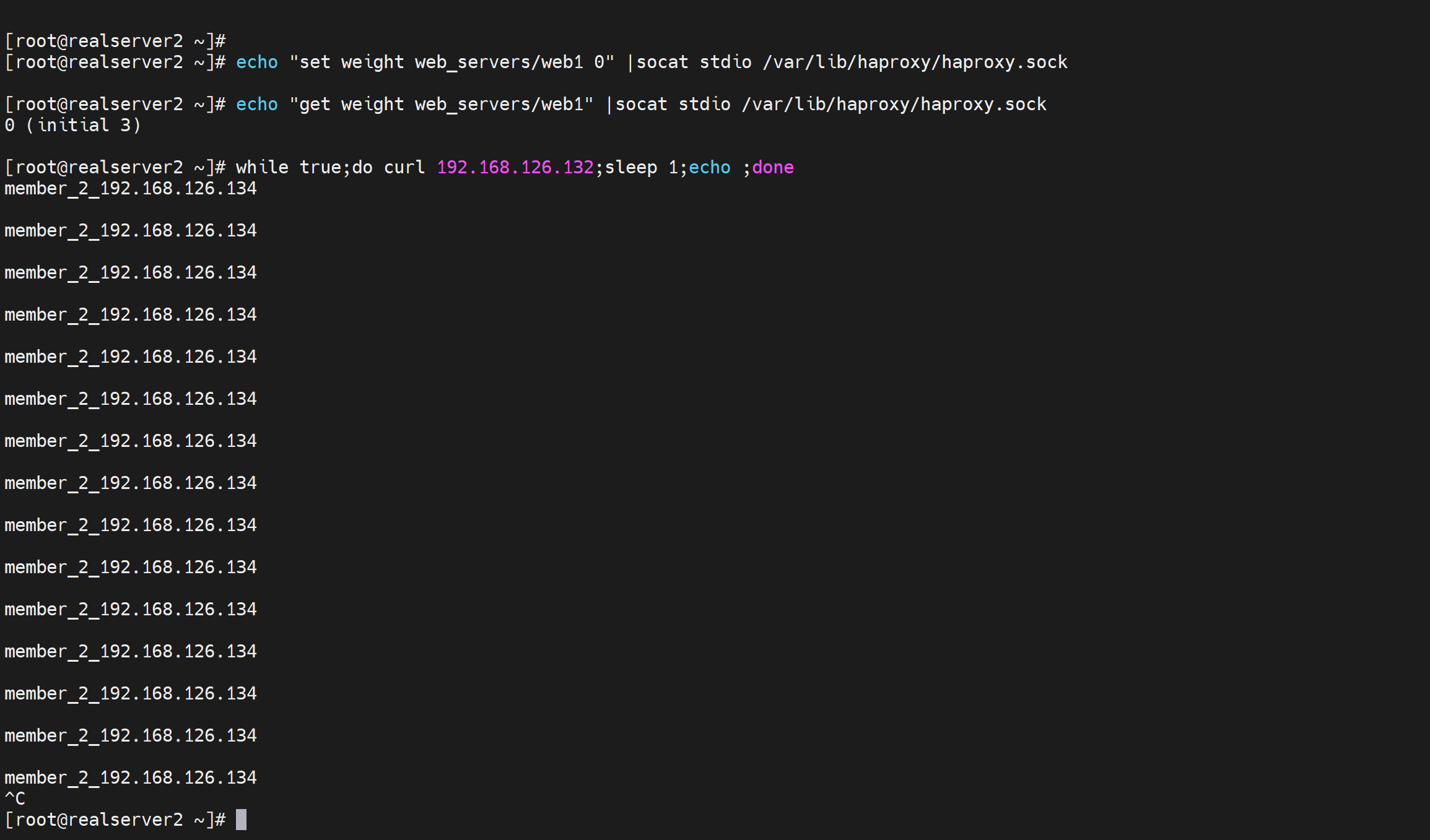Click the word socat in the set weight command
This screenshot has height=840, width=1430.
(x=662, y=62)
